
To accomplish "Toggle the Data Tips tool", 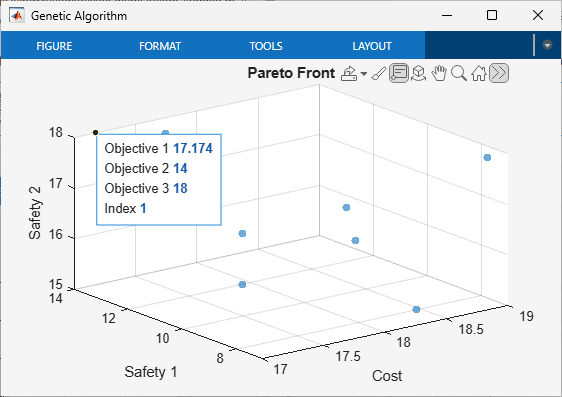I will pos(399,73).
